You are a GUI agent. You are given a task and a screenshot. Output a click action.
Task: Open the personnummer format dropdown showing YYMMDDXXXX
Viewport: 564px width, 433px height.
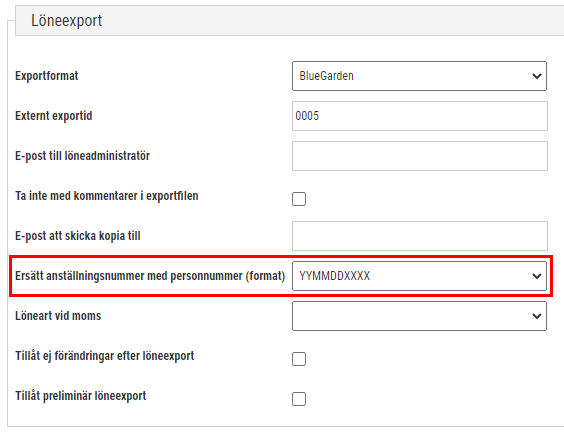click(419, 276)
